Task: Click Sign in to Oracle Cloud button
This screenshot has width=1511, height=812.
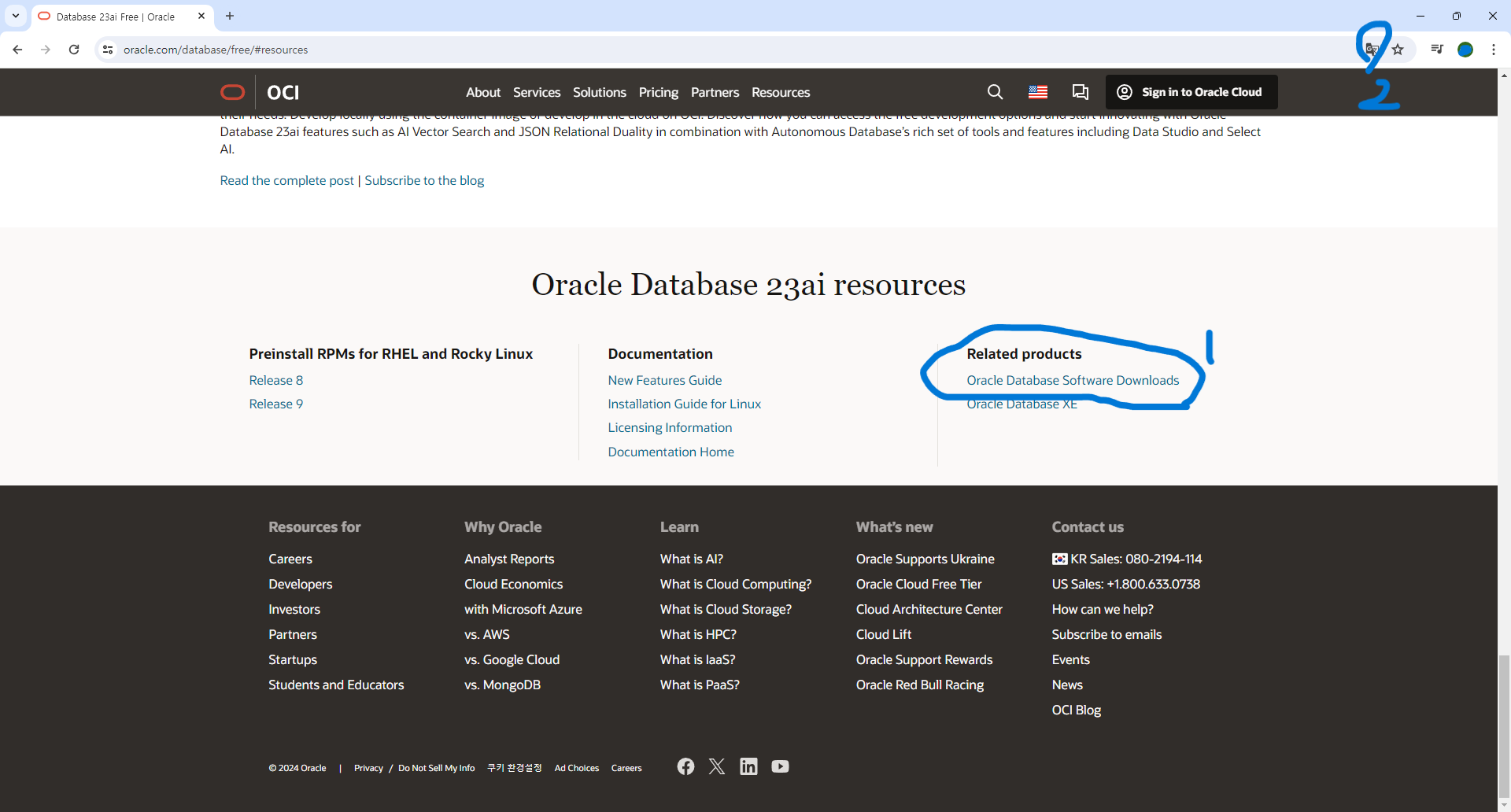Action: [x=1191, y=92]
